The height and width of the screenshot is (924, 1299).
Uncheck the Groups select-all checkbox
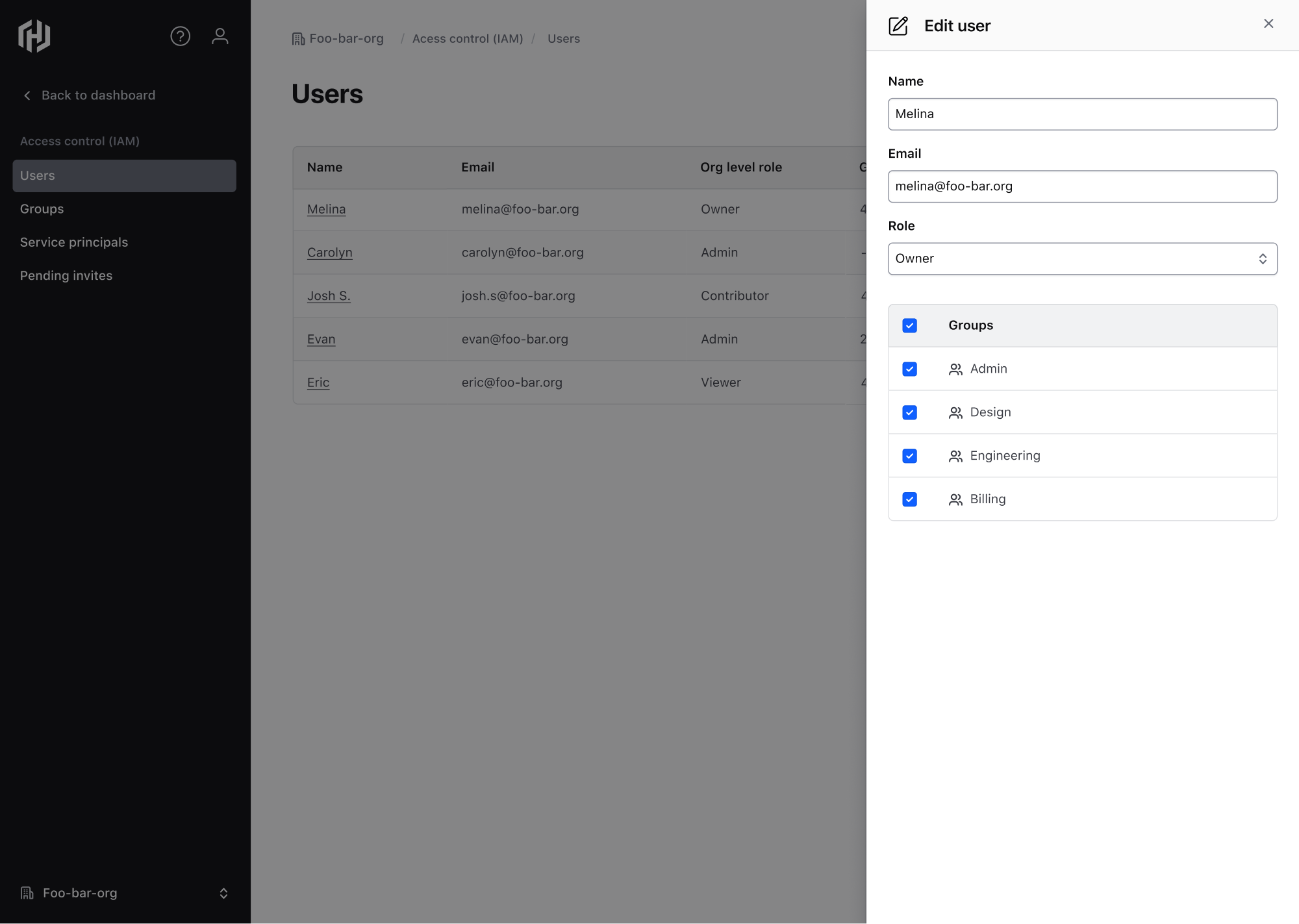coord(910,326)
